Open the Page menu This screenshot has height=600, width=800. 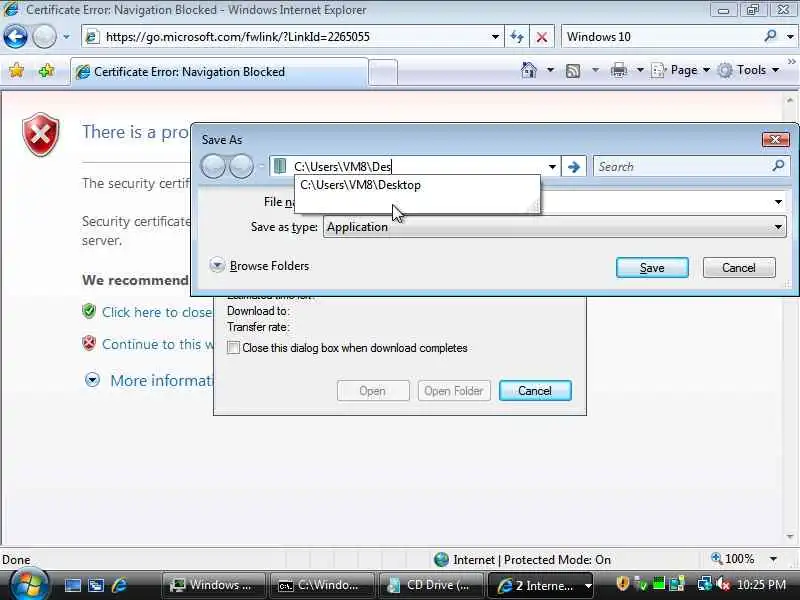coord(681,70)
